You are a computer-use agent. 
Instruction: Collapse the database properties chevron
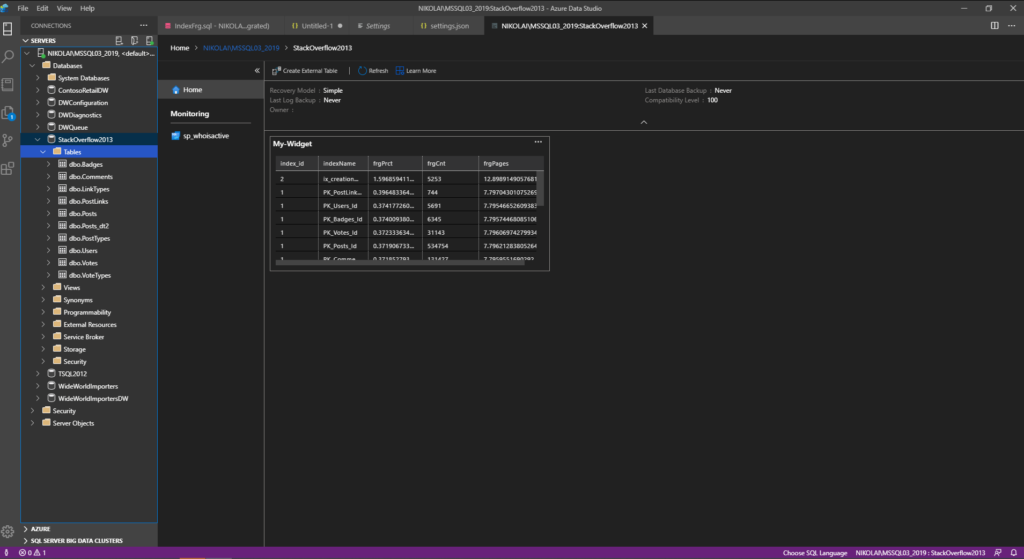[x=644, y=122]
